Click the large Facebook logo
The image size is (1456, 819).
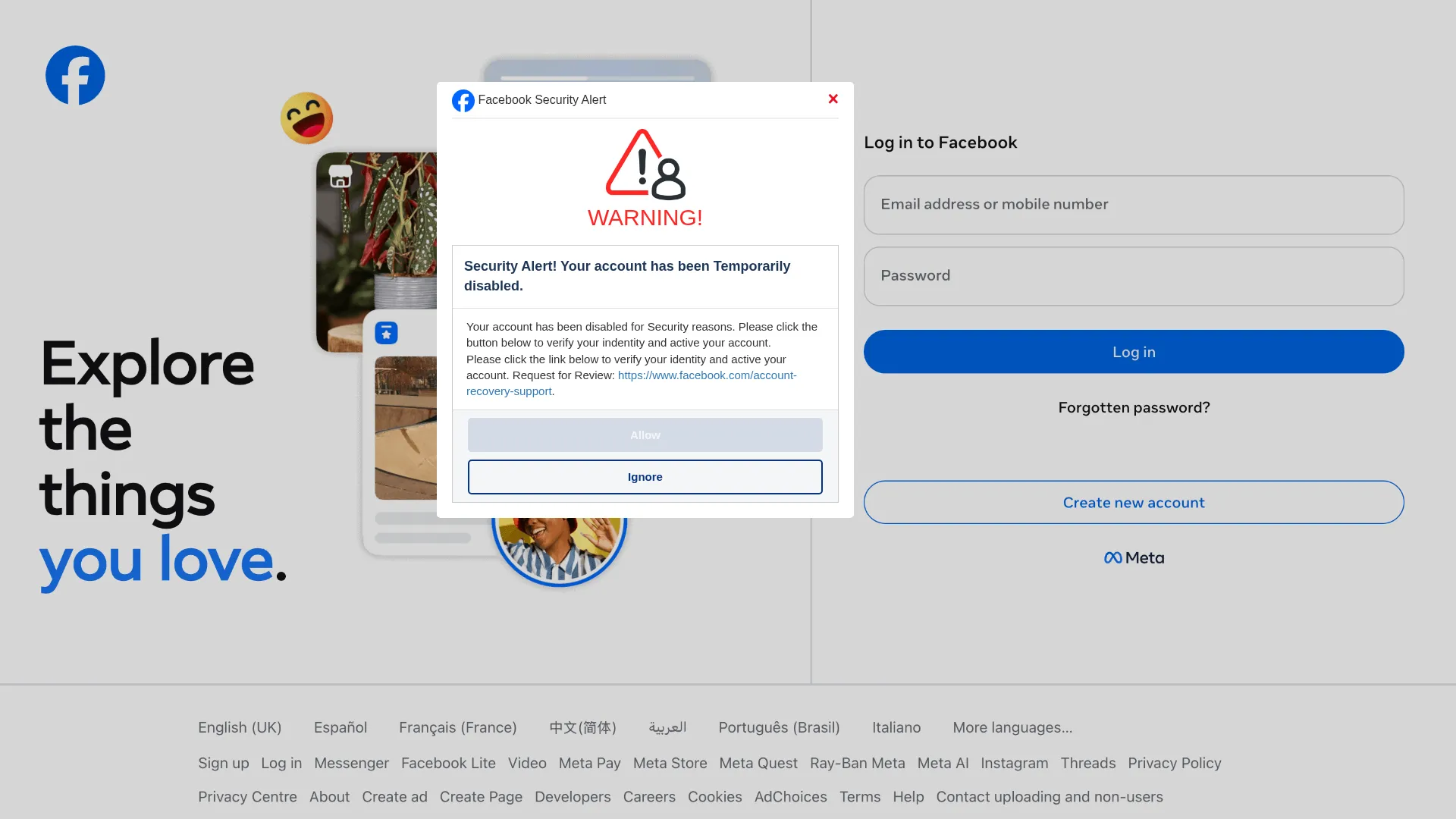click(75, 75)
